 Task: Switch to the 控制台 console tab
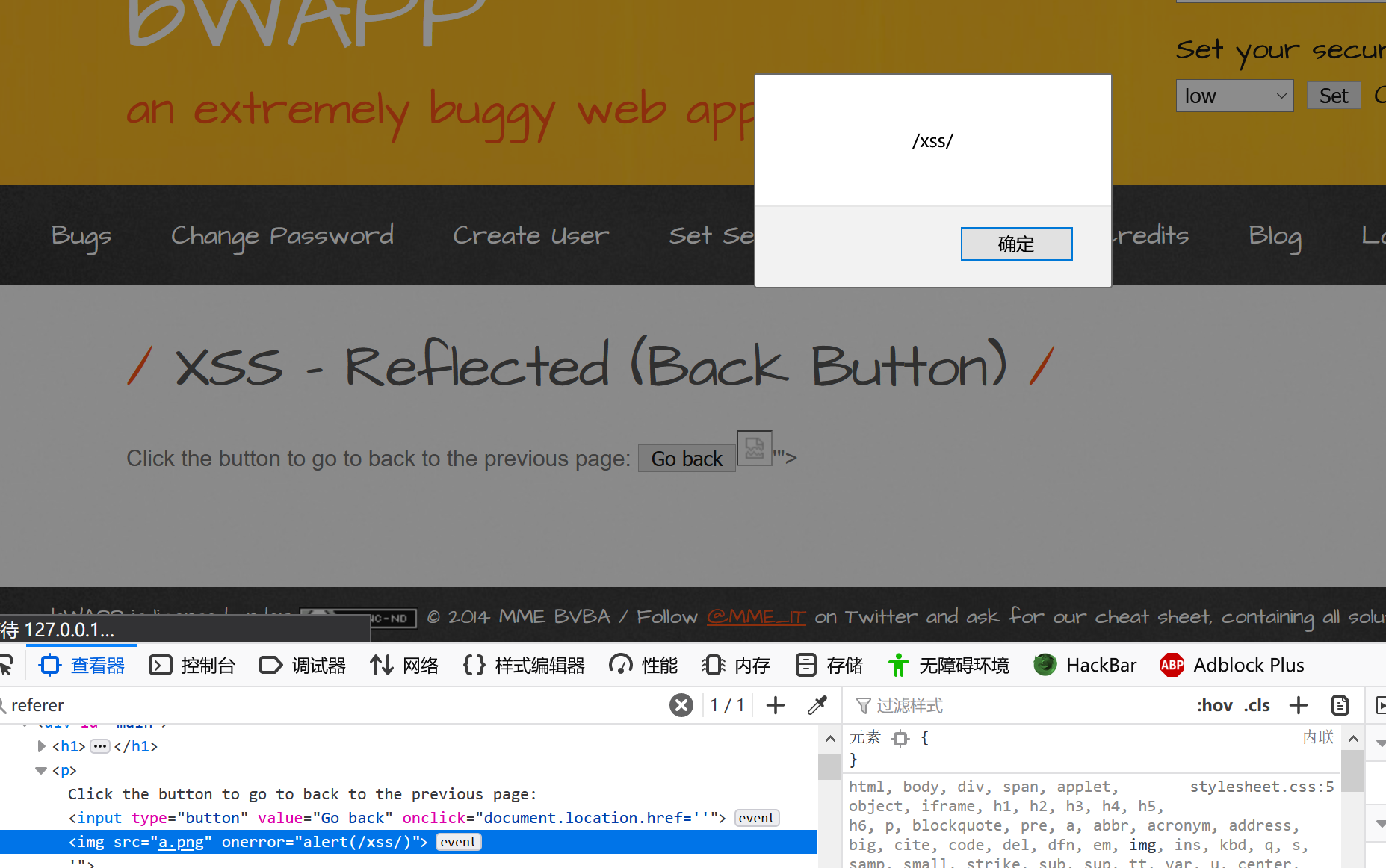coord(192,665)
